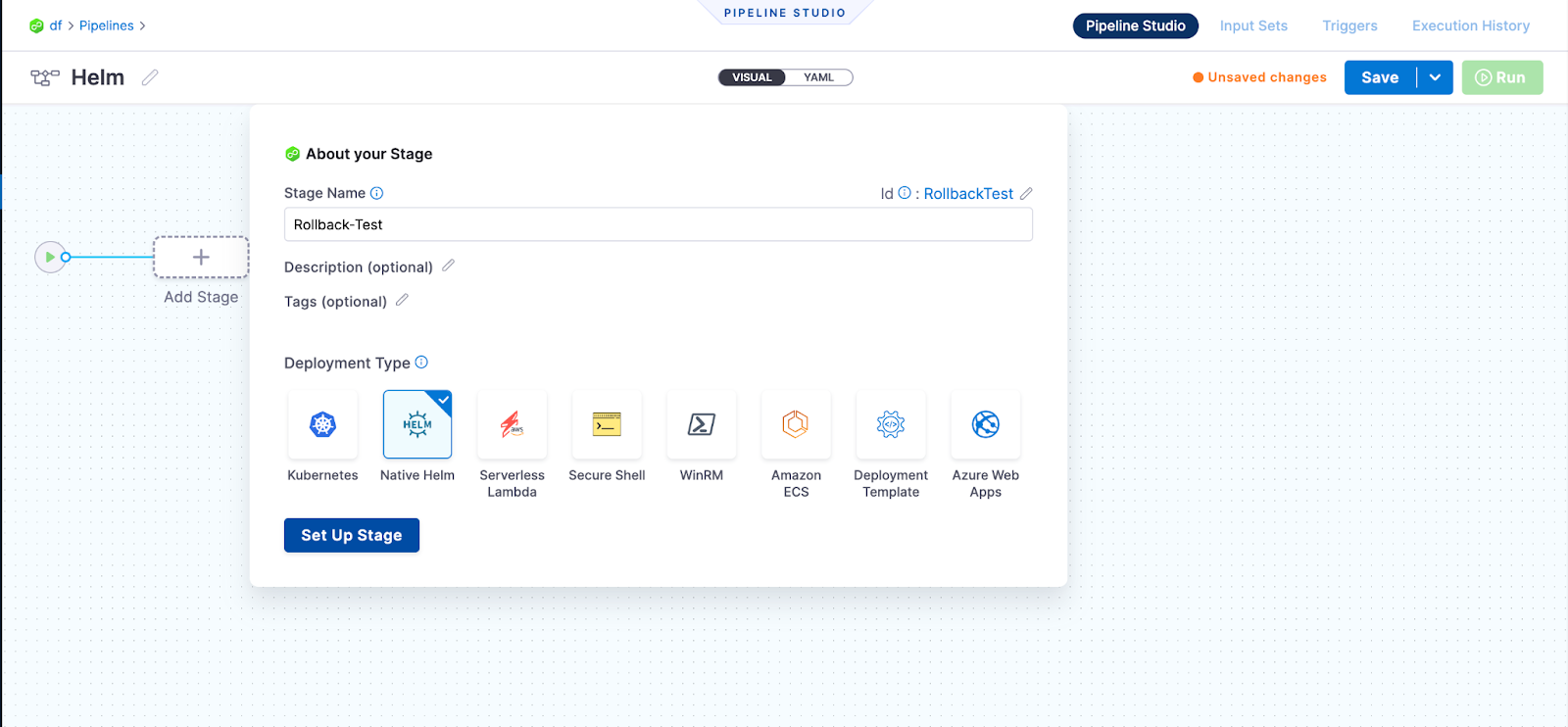
Task: Show Id info tooltip icon
Action: click(x=905, y=193)
